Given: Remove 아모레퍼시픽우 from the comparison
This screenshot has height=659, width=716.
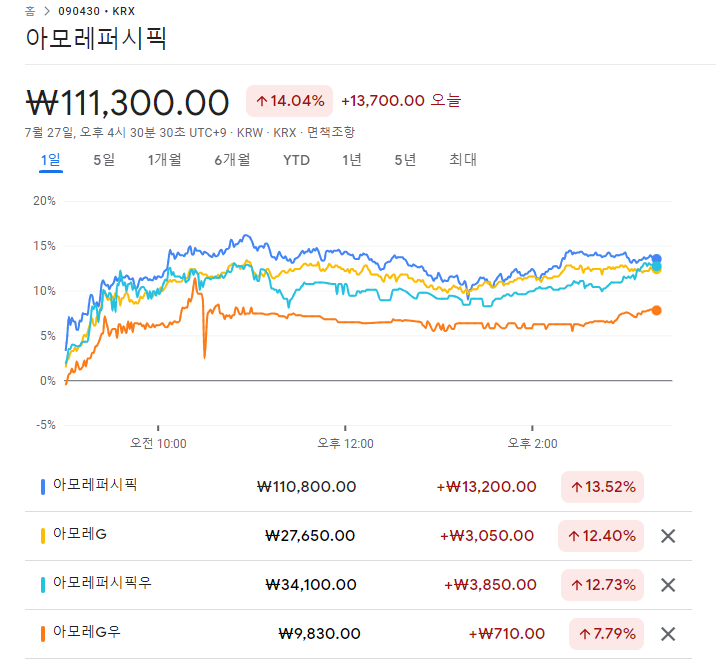Looking at the screenshot, I should [x=668, y=585].
